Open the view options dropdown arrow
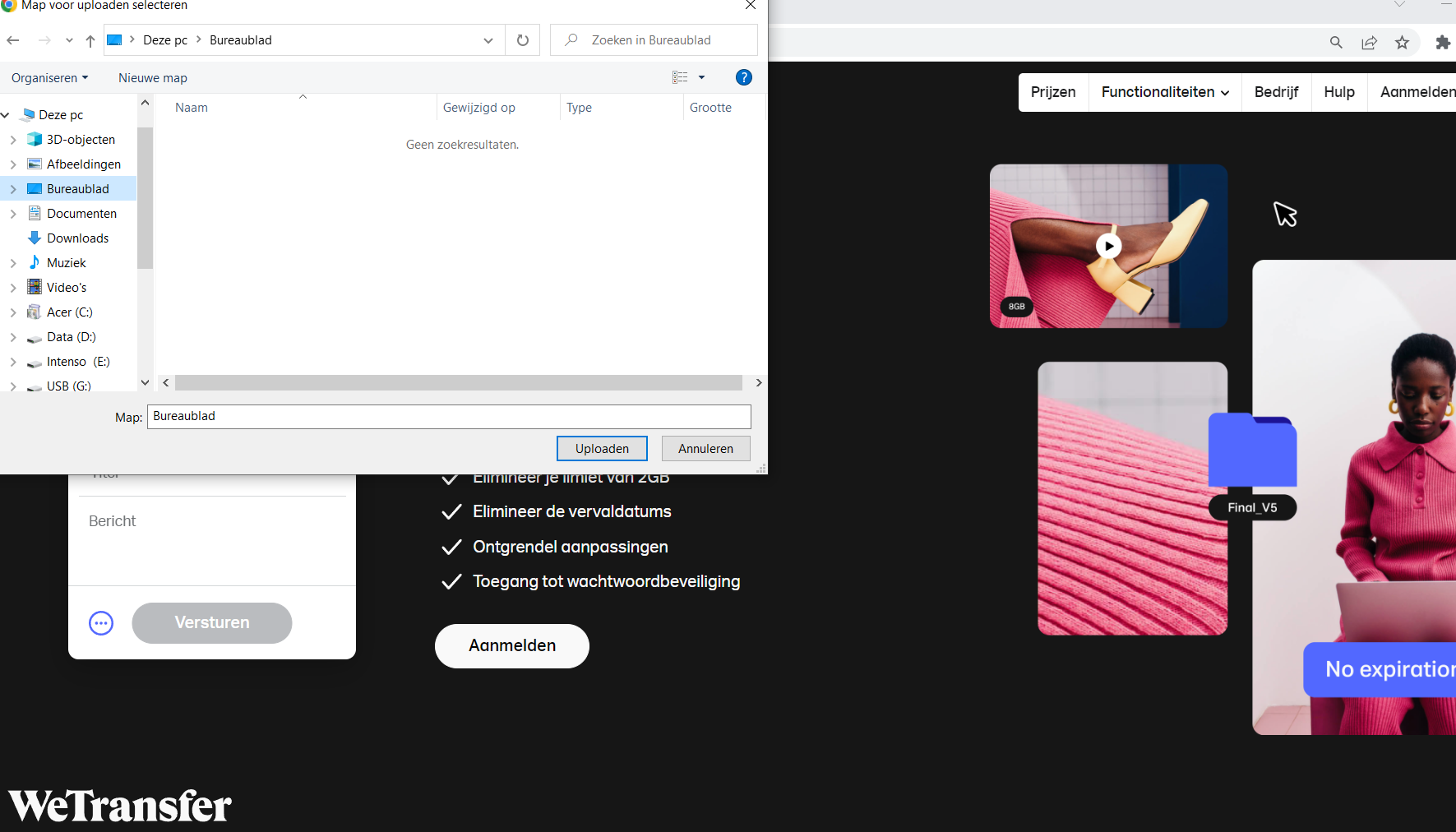 click(x=701, y=77)
